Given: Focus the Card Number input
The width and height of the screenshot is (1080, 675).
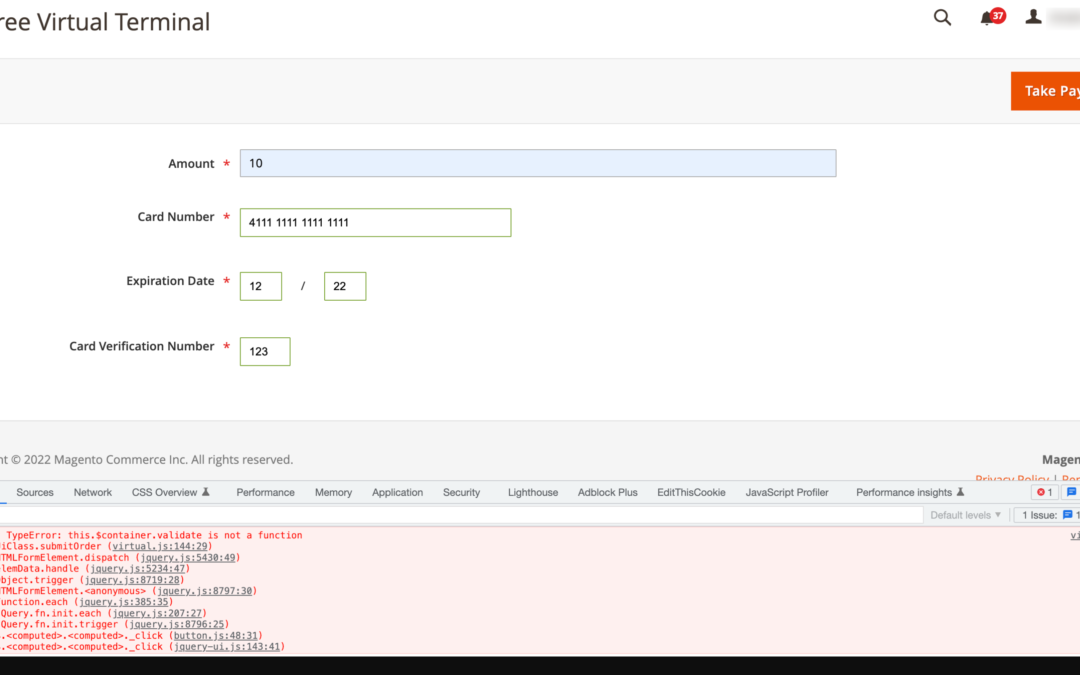Looking at the screenshot, I should pyautogui.click(x=375, y=222).
